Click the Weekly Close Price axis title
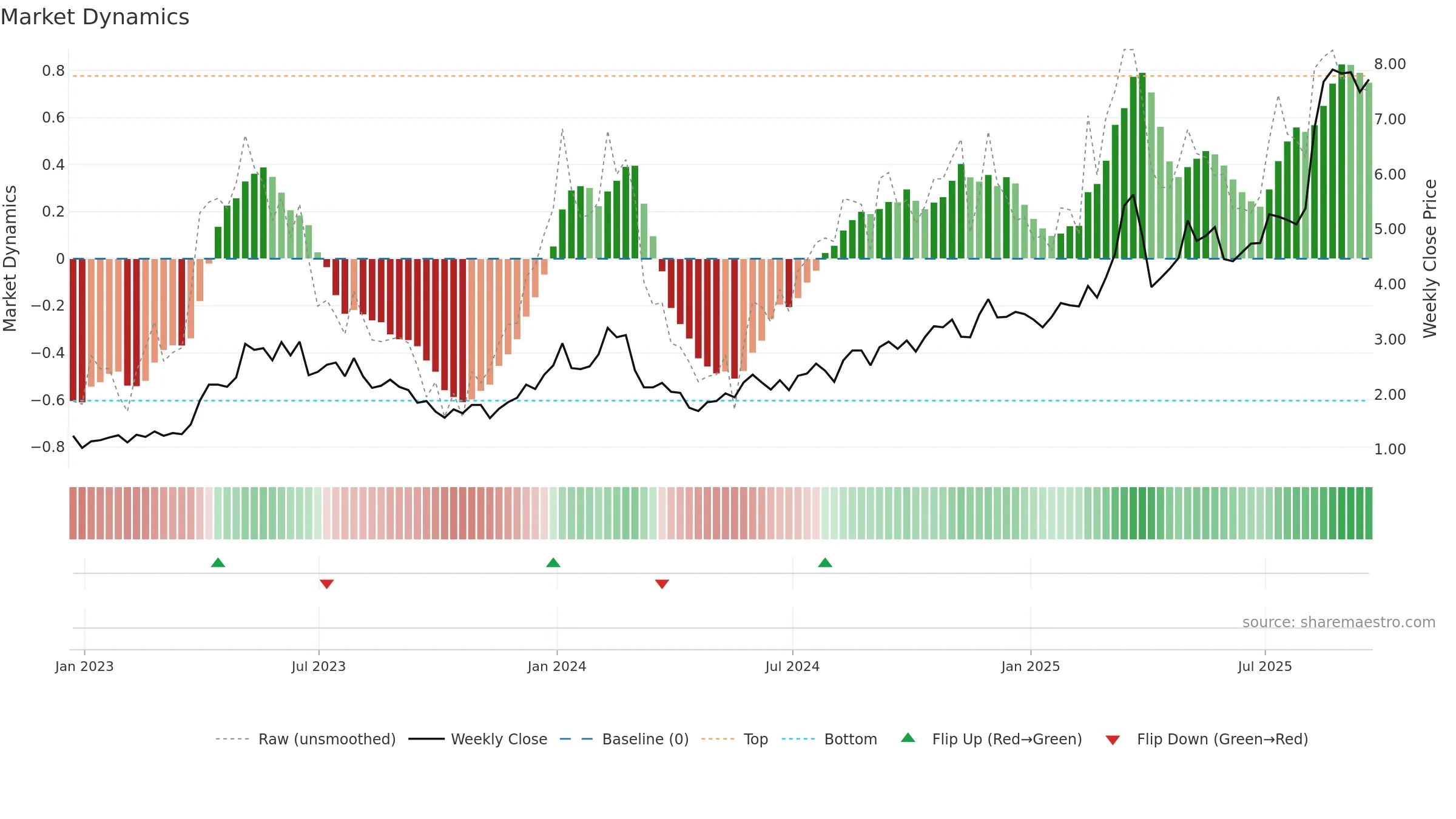The width and height of the screenshot is (1456, 819). pyautogui.click(x=1430, y=258)
